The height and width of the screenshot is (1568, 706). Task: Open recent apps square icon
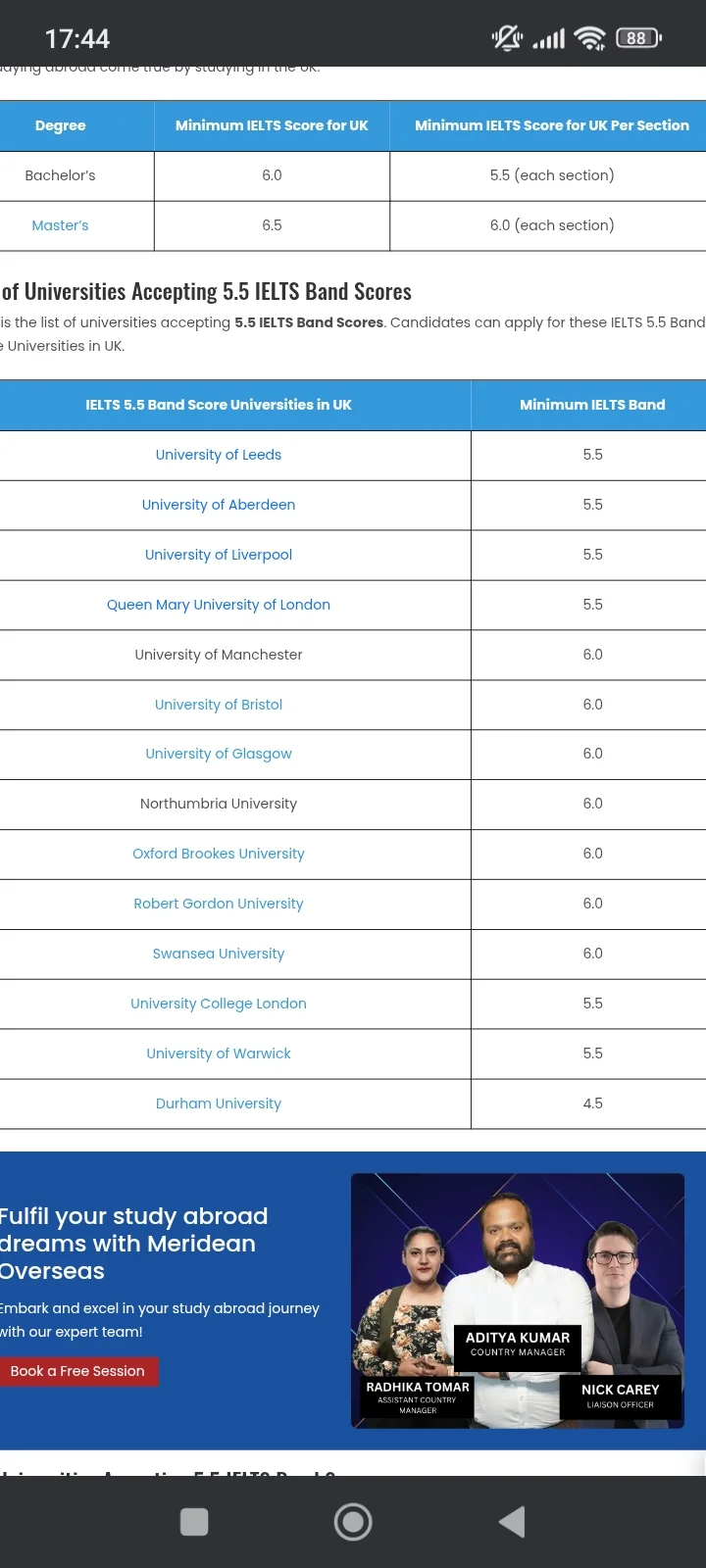click(194, 1522)
